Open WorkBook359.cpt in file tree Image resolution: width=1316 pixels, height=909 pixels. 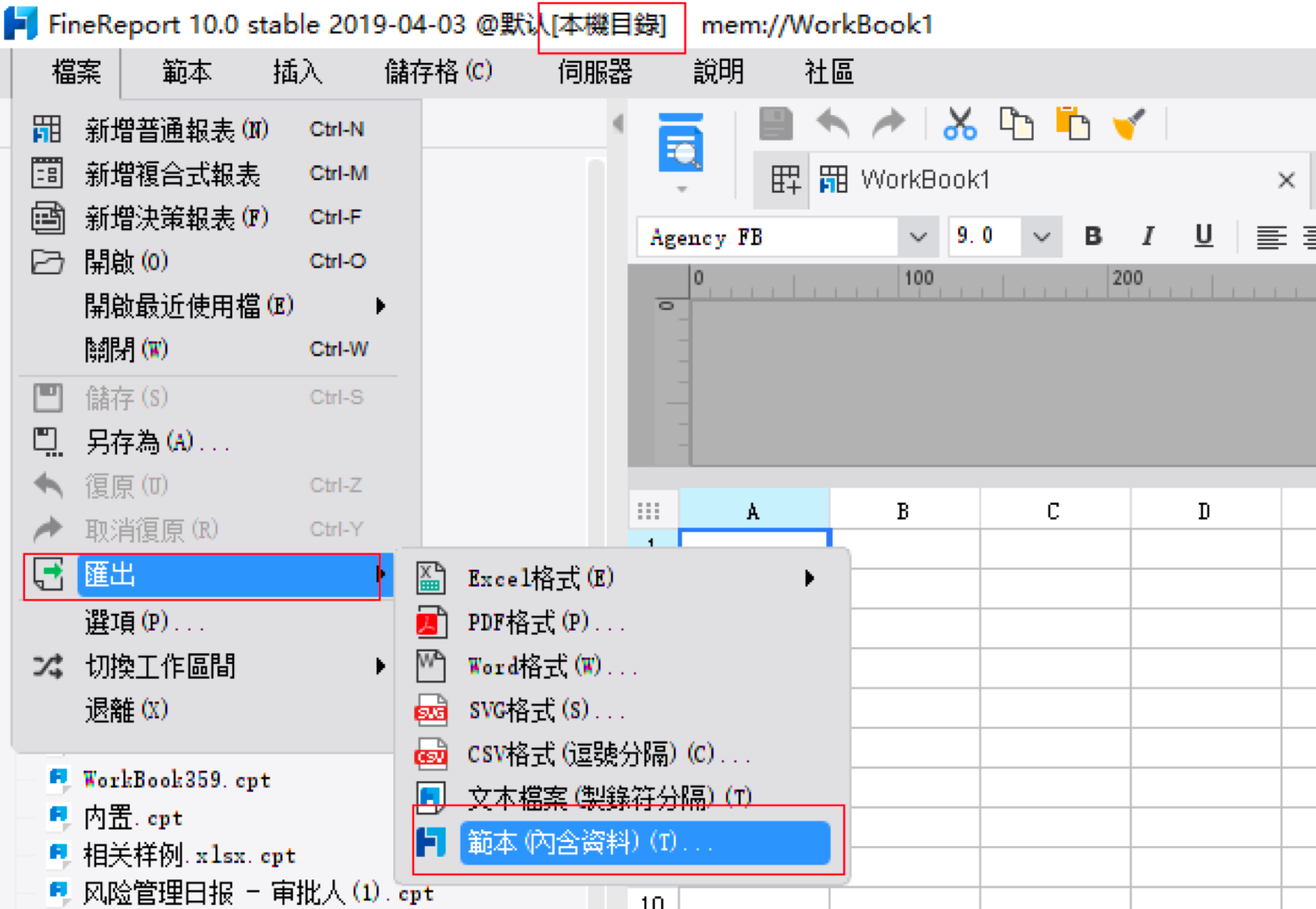[177, 780]
